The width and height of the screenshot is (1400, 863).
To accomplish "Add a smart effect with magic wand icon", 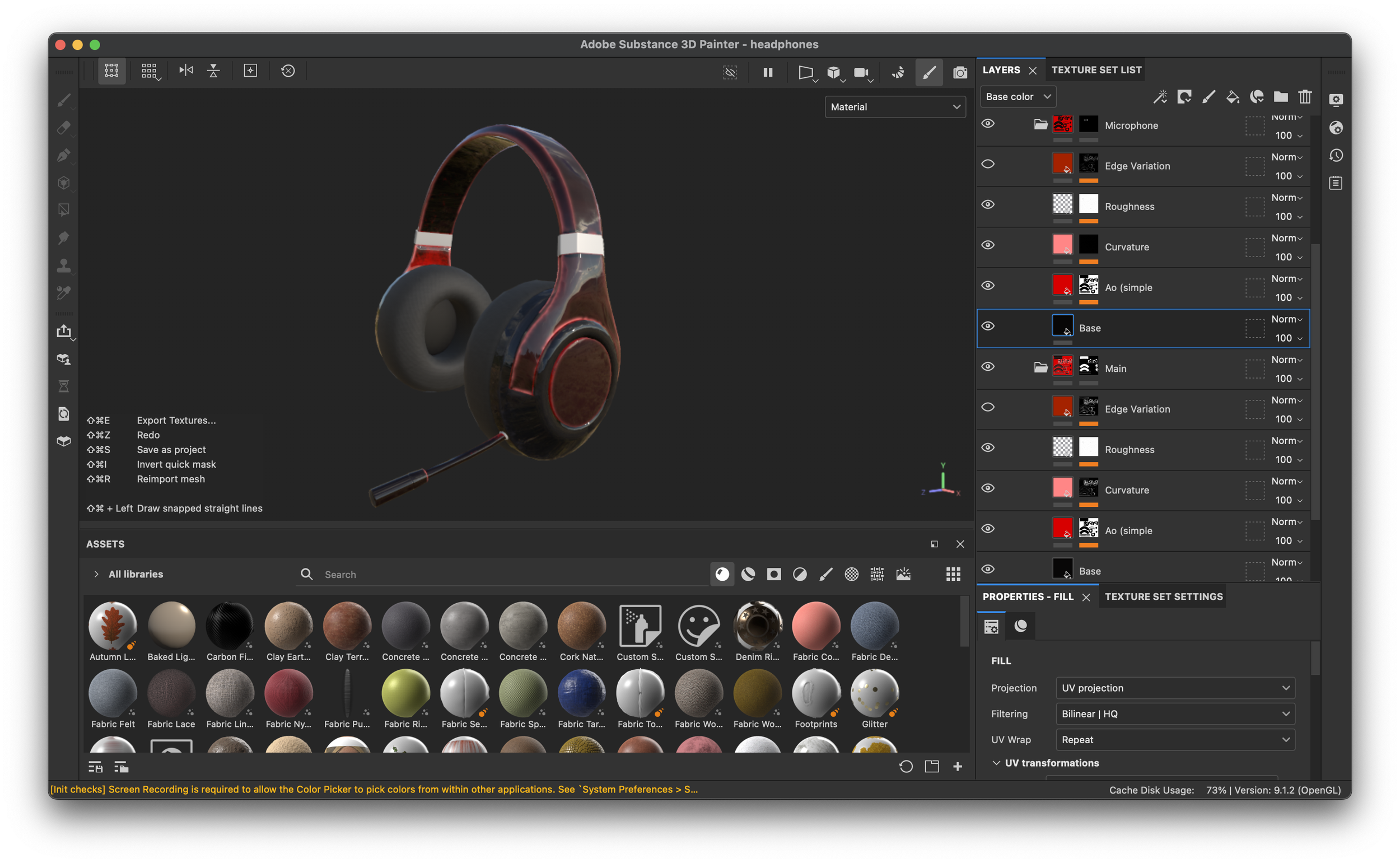I will point(1160,97).
